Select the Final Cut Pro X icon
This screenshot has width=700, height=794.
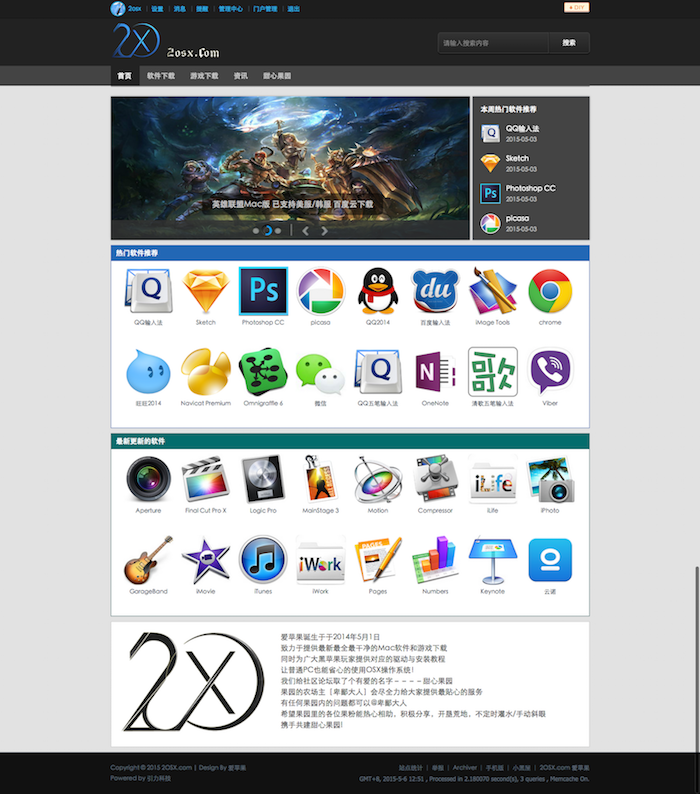click(x=205, y=479)
